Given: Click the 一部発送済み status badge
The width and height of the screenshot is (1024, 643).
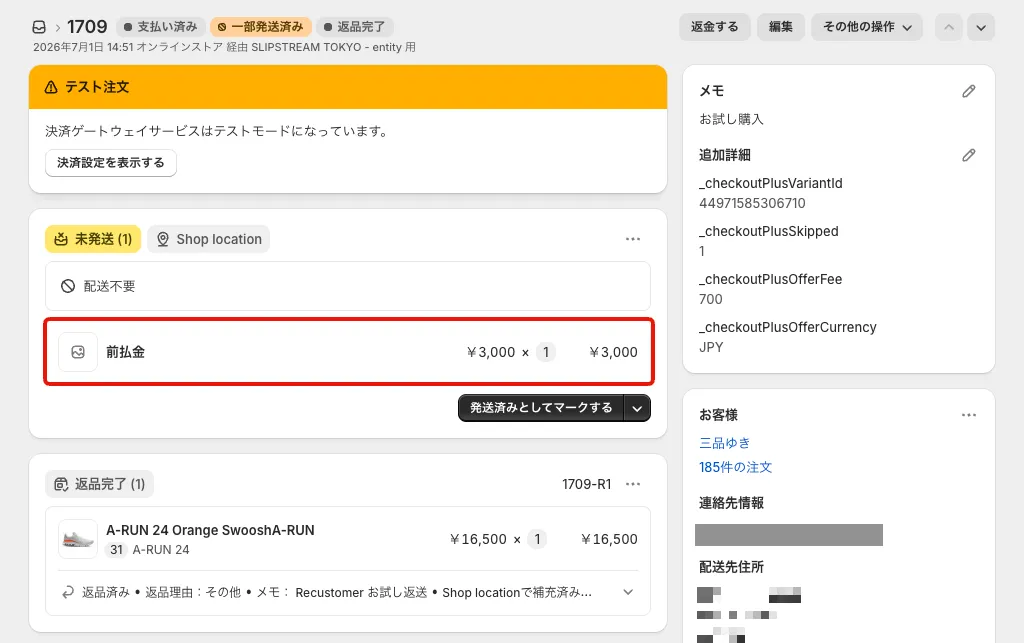Looking at the screenshot, I should [x=261, y=27].
